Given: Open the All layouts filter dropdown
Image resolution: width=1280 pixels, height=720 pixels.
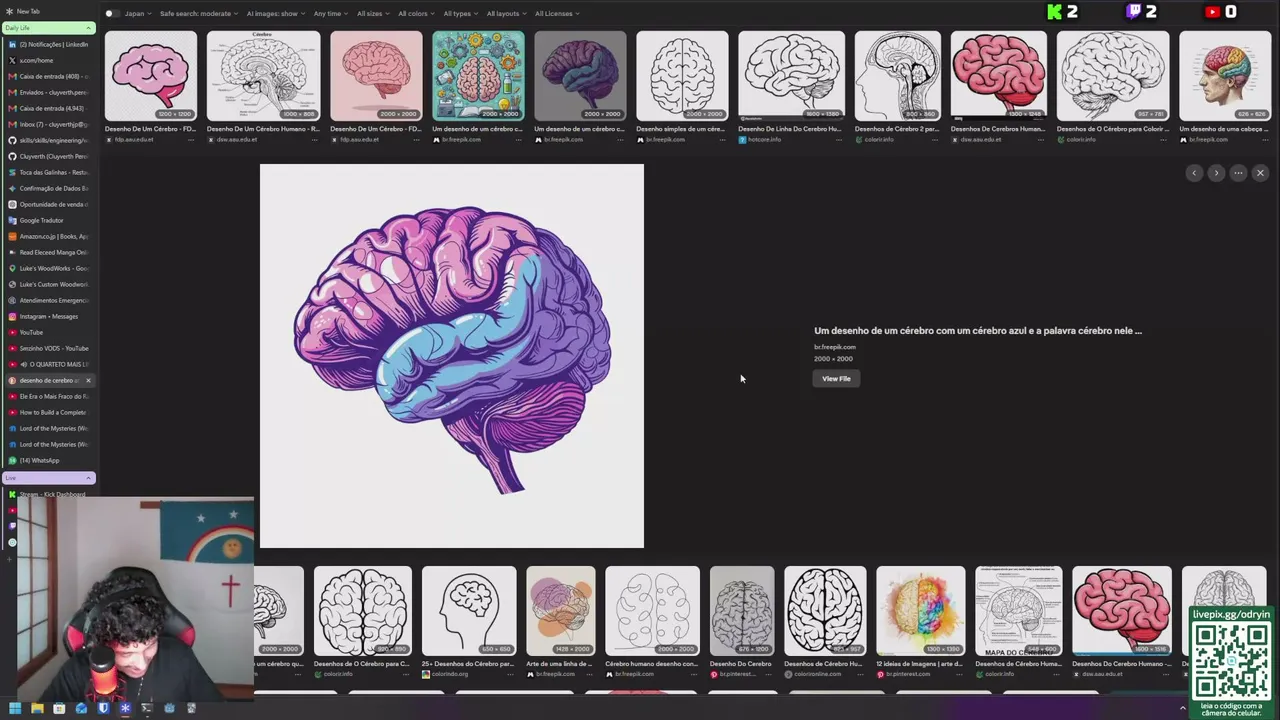Looking at the screenshot, I should click(506, 14).
